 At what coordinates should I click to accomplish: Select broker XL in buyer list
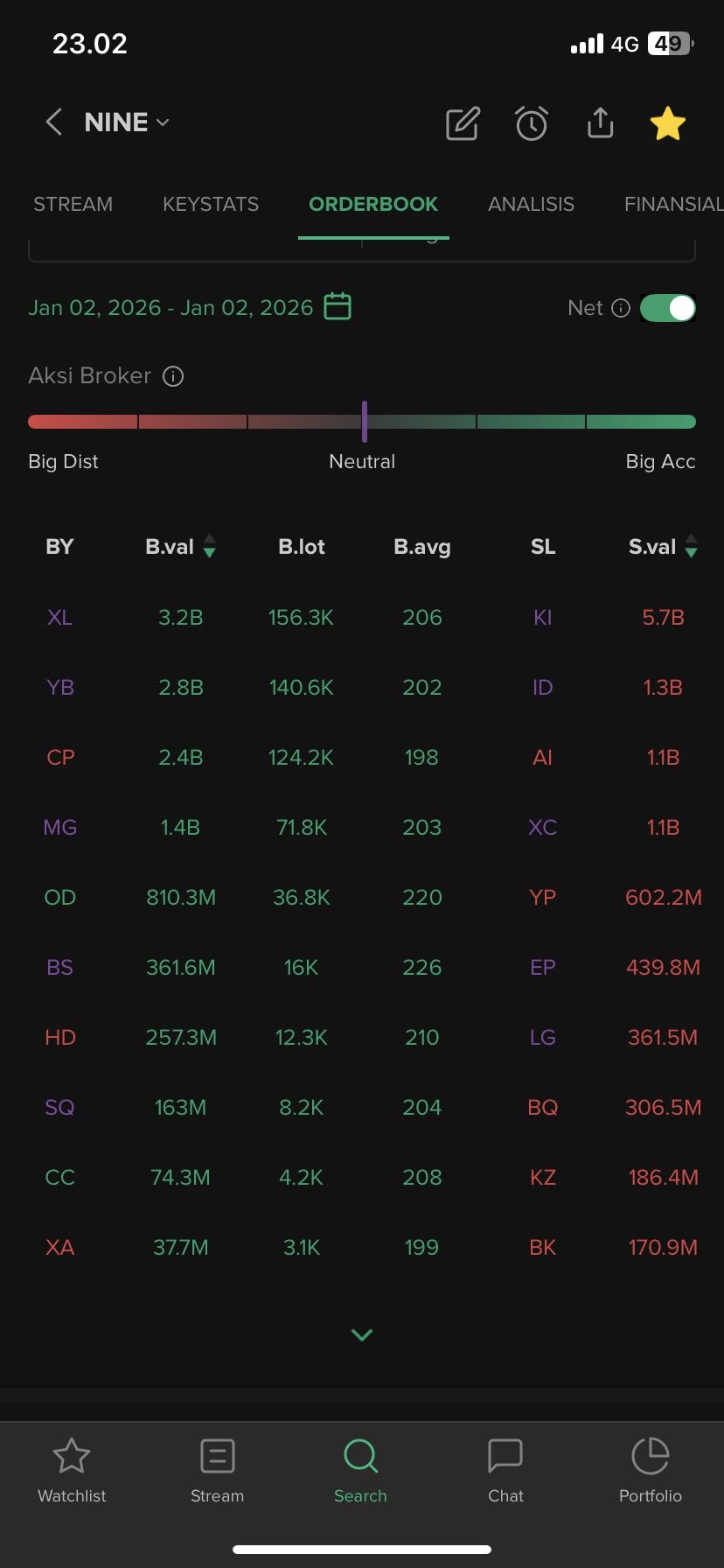(59, 618)
